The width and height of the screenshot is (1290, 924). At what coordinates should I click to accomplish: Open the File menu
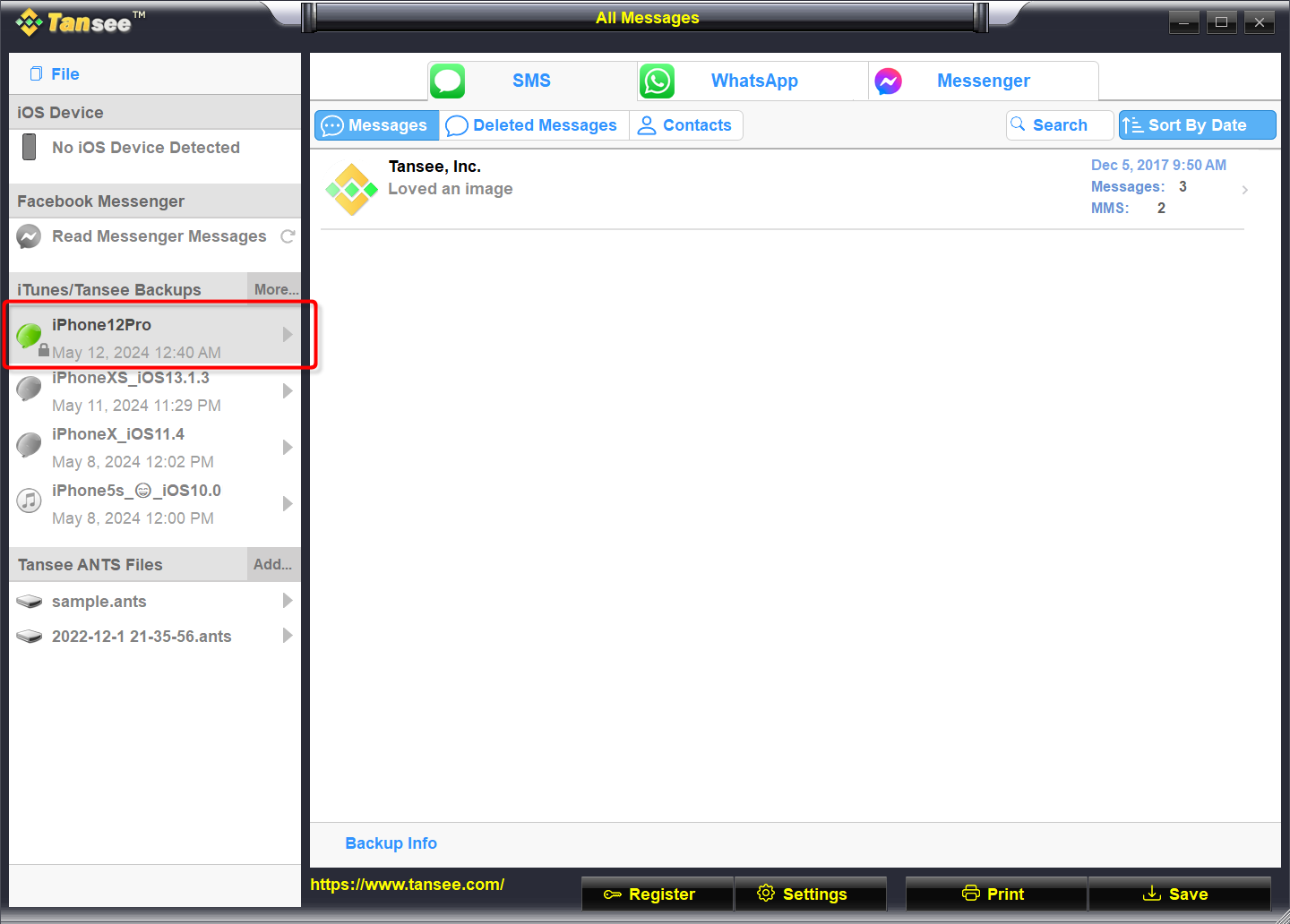pos(55,74)
